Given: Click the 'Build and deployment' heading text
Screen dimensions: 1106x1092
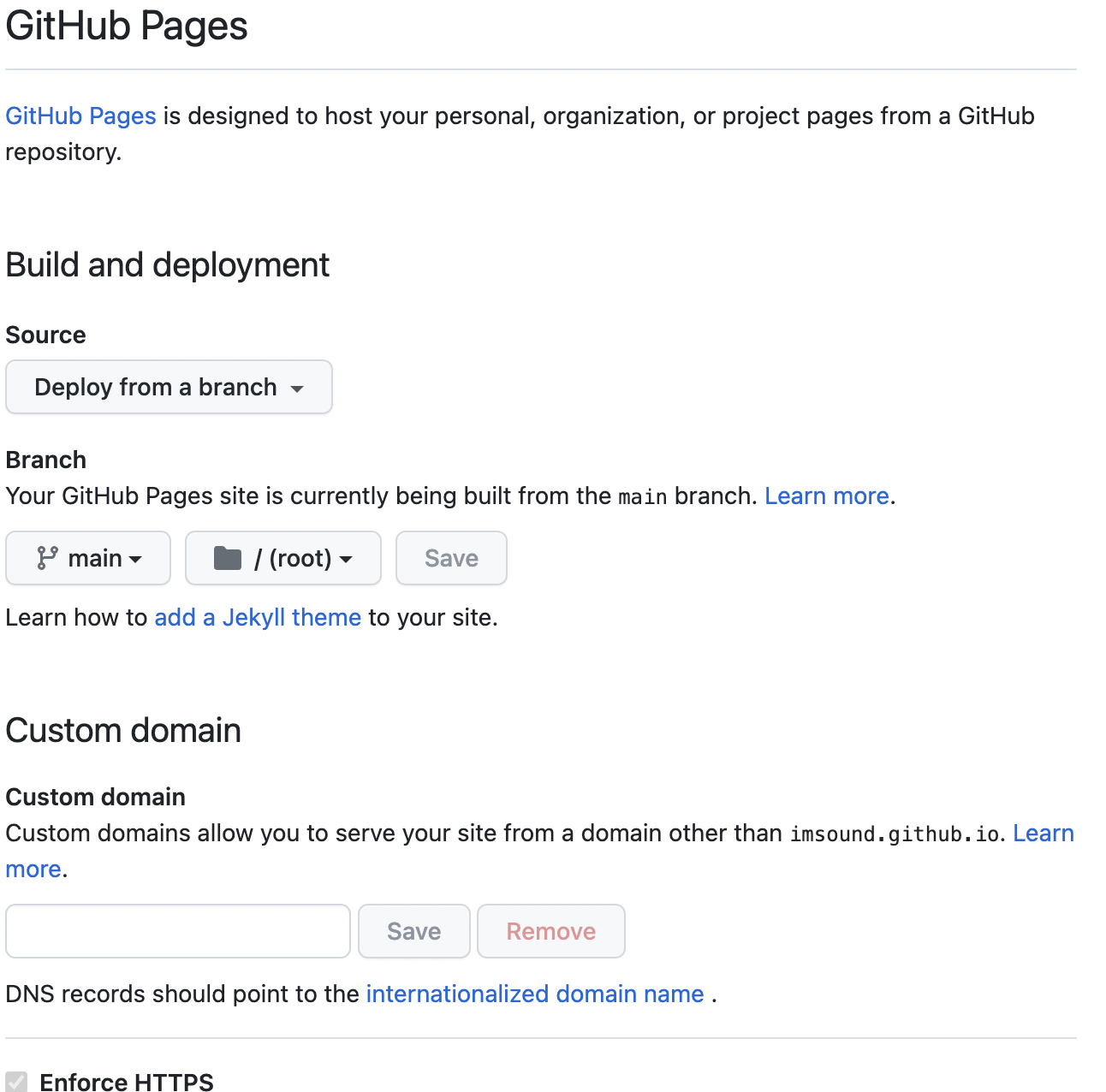Looking at the screenshot, I should coord(168,265).
